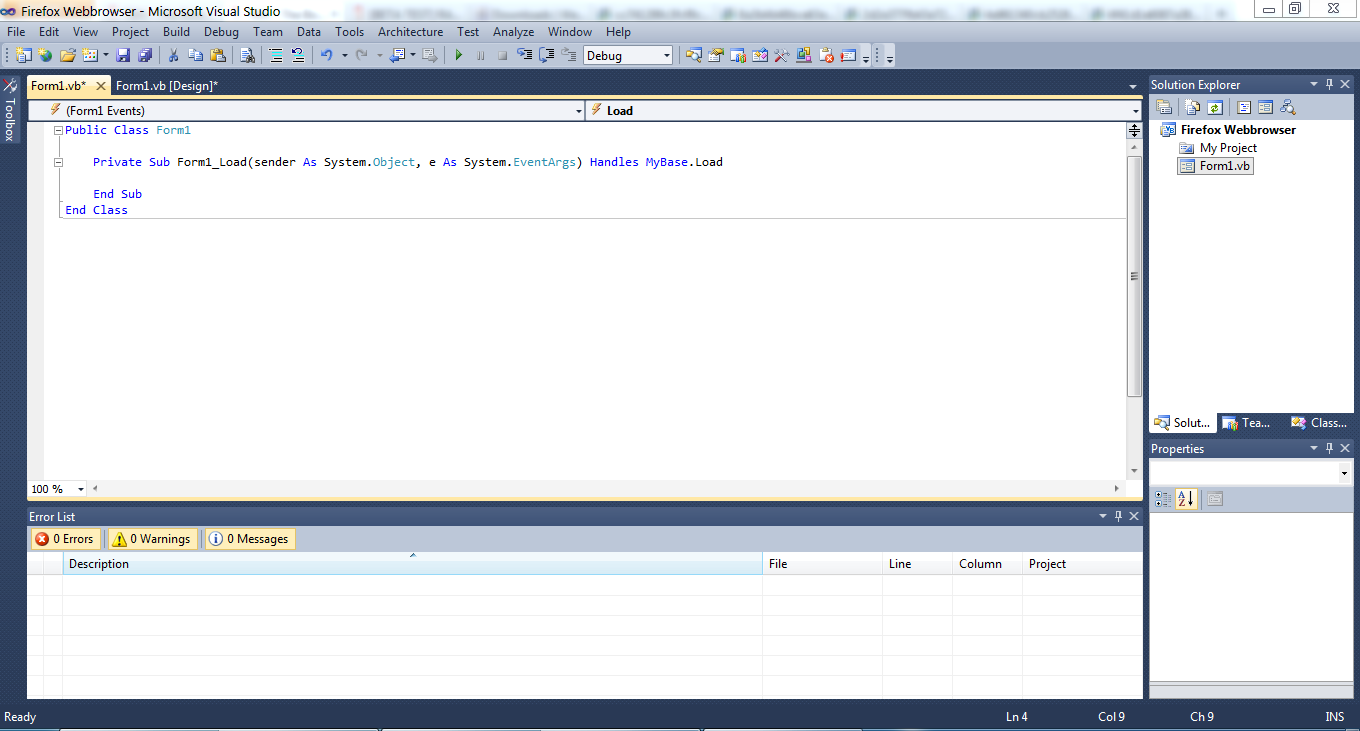Switch to the Class View tab

coord(1319,423)
